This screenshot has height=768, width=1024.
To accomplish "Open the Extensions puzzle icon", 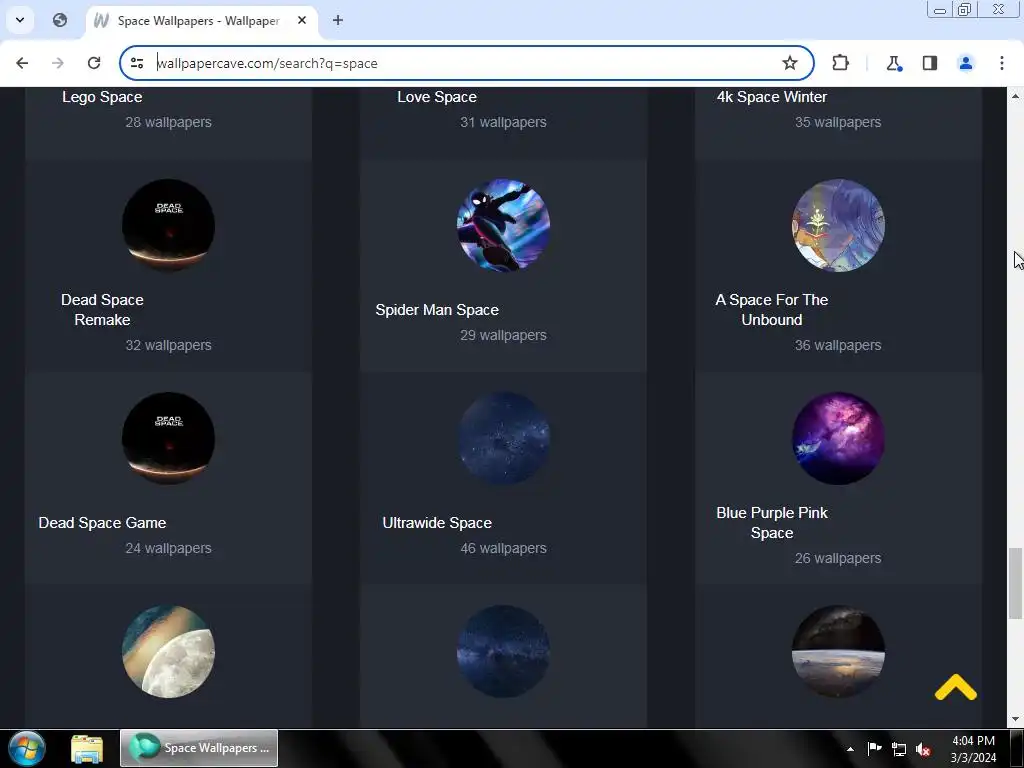I will (840, 63).
